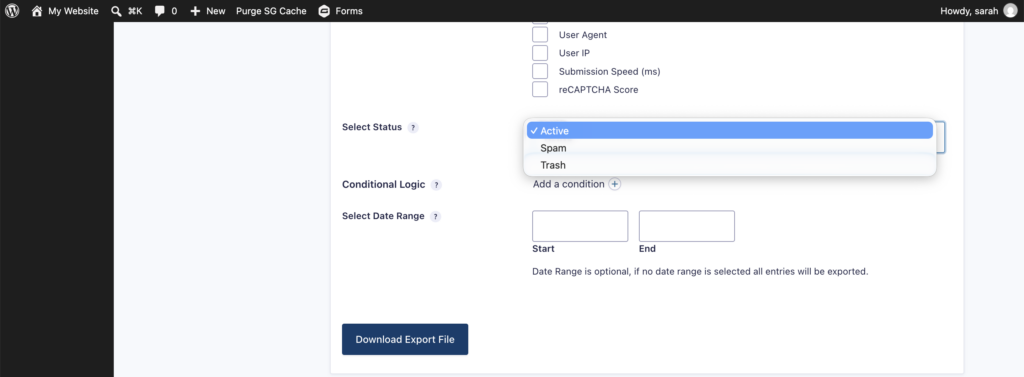The height and width of the screenshot is (377, 1024).
Task: Click the Conditional Logic label
Action: (383, 185)
